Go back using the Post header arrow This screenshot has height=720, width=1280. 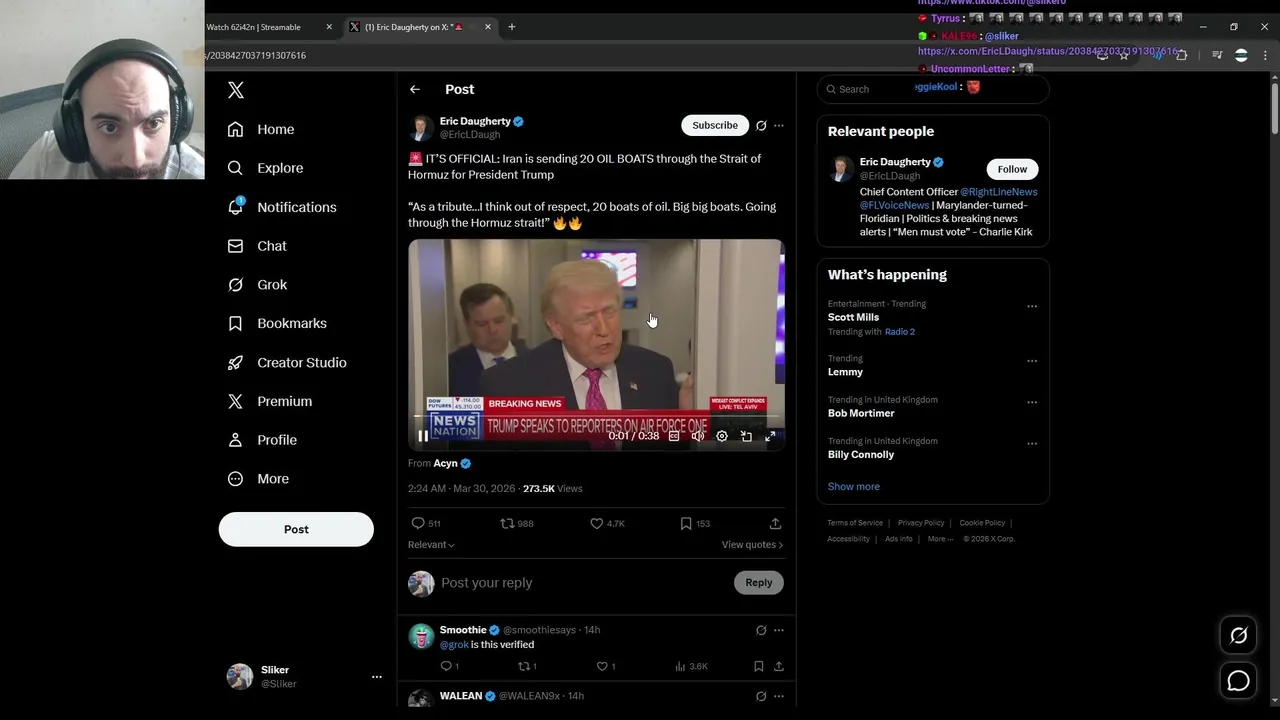click(414, 90)
